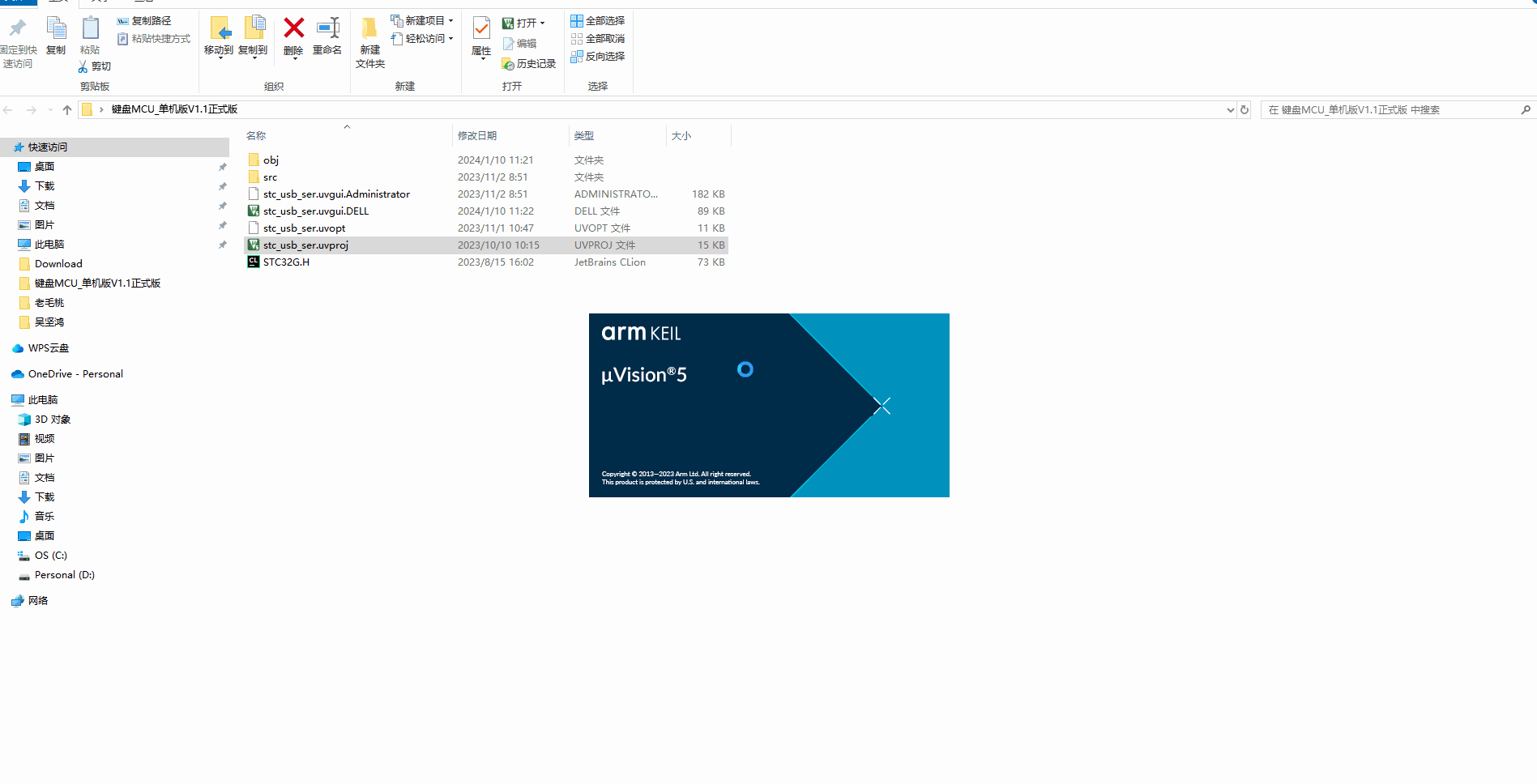Click the Up one level arrow

67,110
